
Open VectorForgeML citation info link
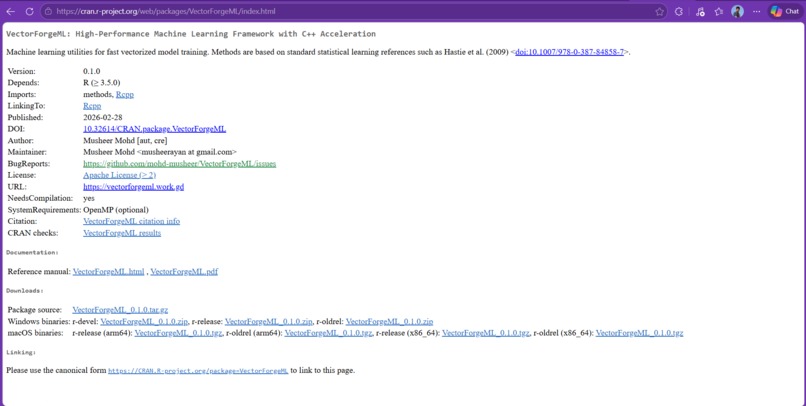(132, 222)
